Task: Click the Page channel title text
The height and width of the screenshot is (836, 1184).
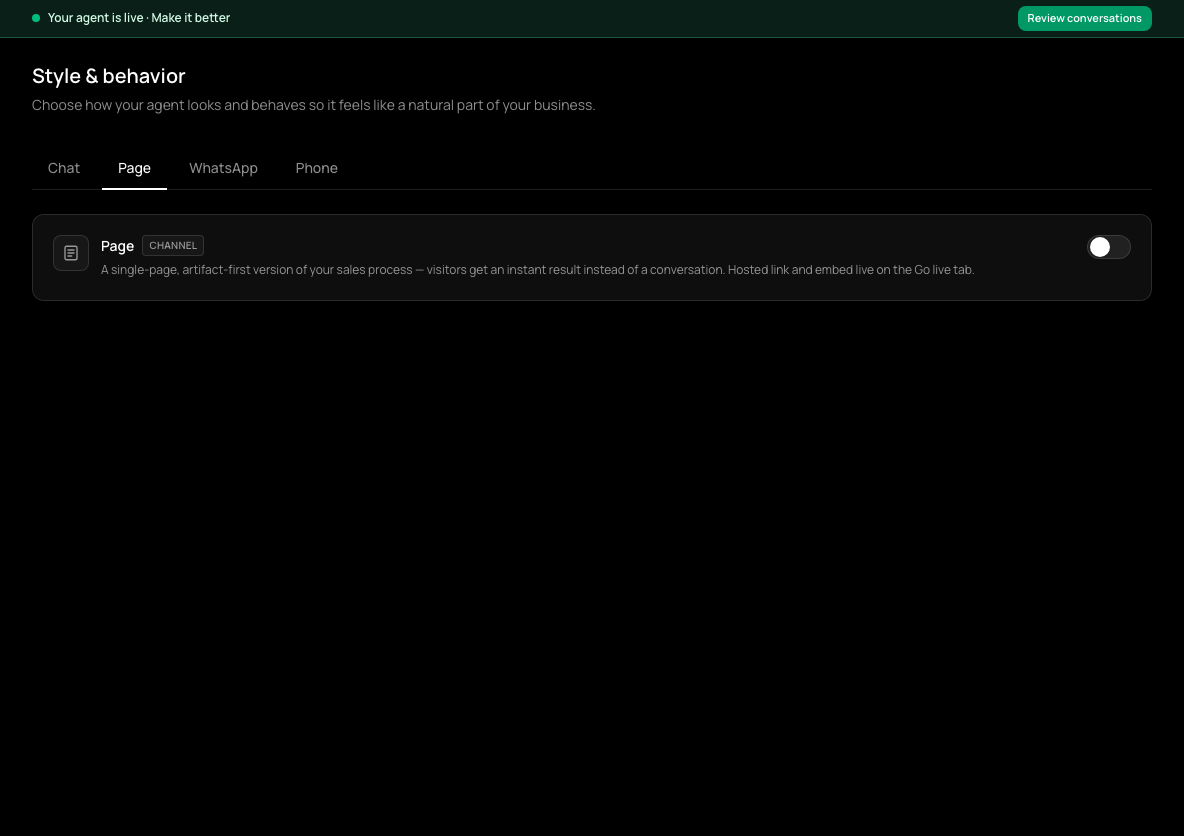Action: (117, 246)
